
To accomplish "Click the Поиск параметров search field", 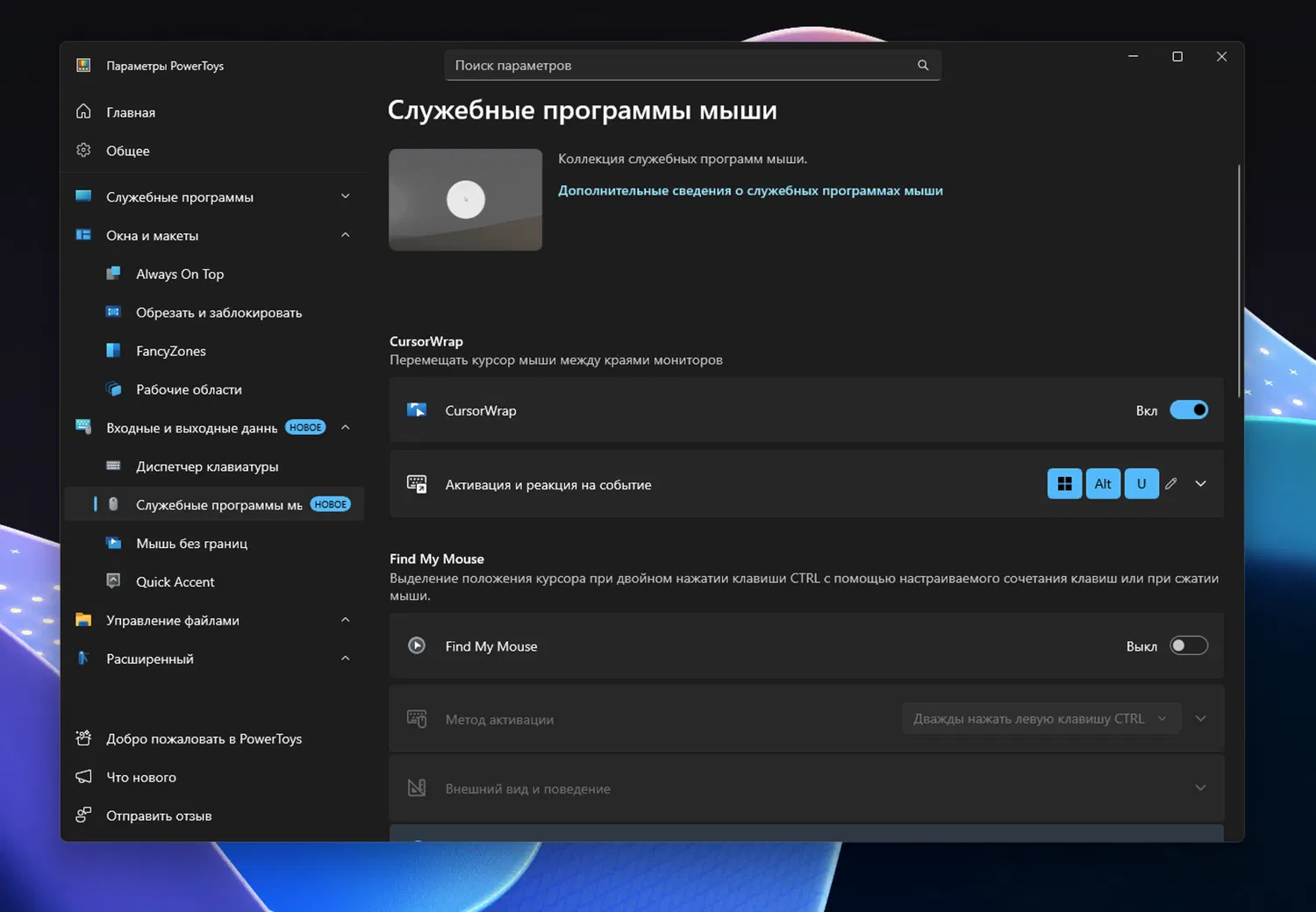I will click(692, 65).
